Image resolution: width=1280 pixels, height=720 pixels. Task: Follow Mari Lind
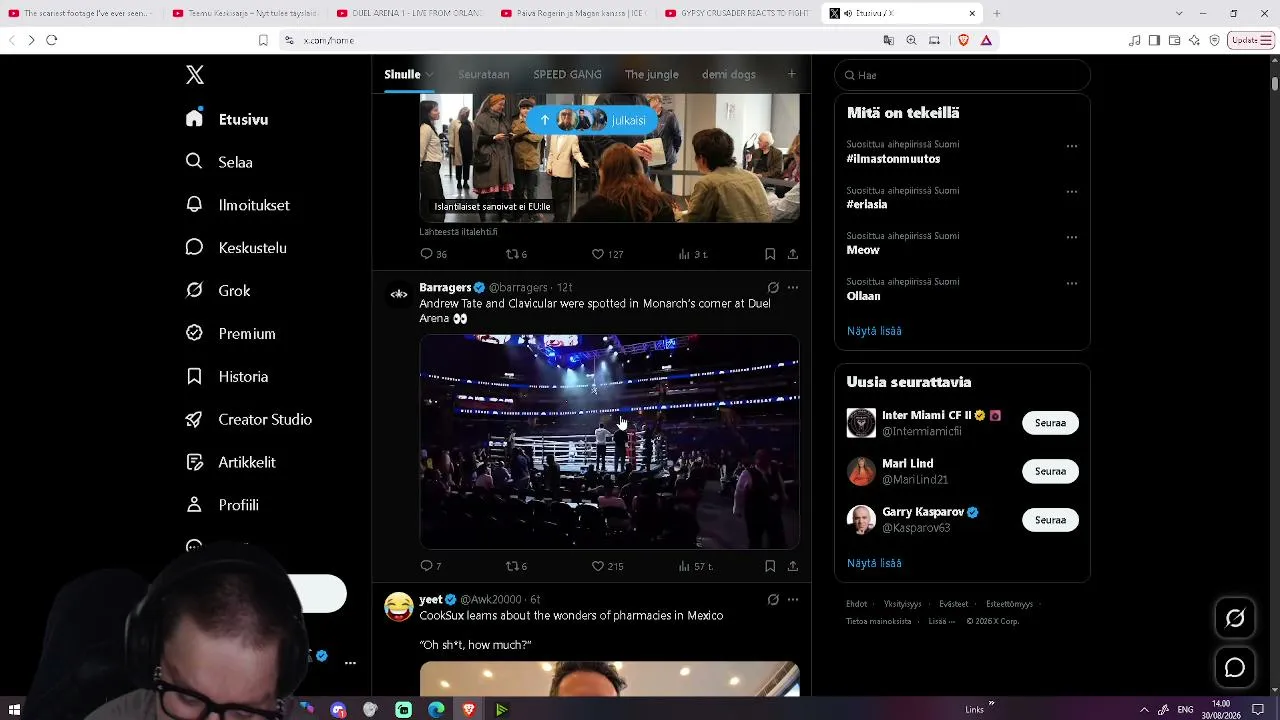1050,471
